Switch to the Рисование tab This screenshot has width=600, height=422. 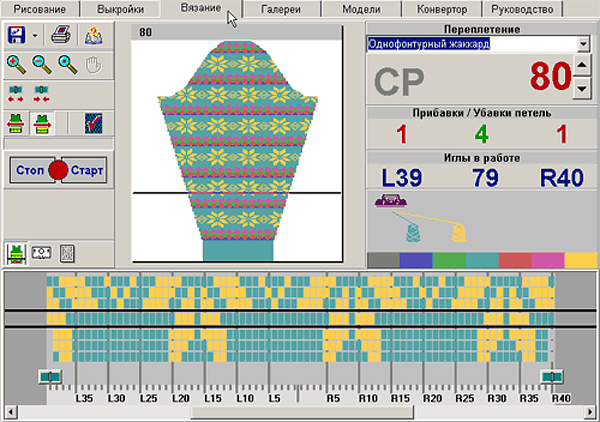pos(39,9)
